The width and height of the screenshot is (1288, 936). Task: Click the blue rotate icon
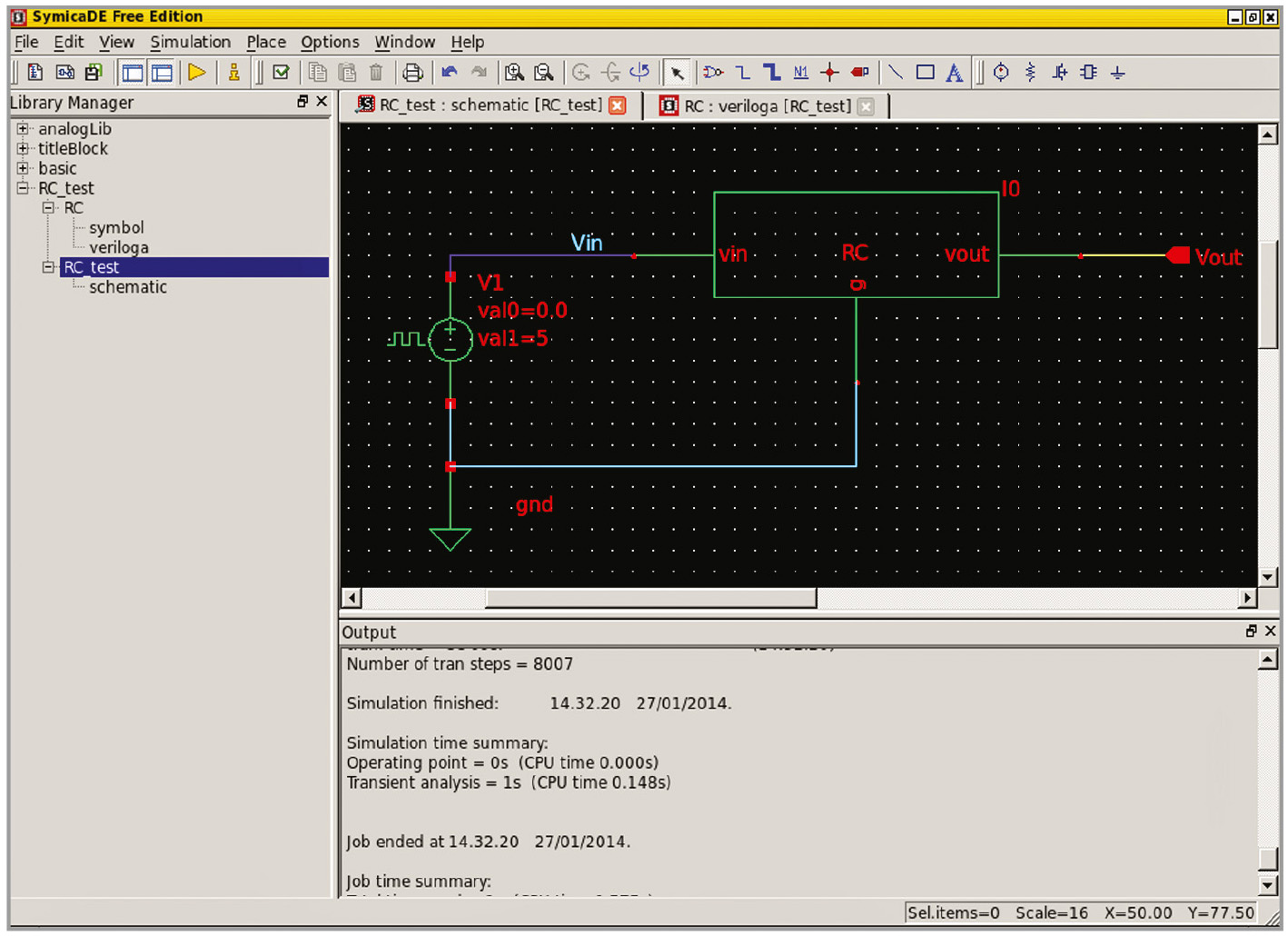coord(639,72)
